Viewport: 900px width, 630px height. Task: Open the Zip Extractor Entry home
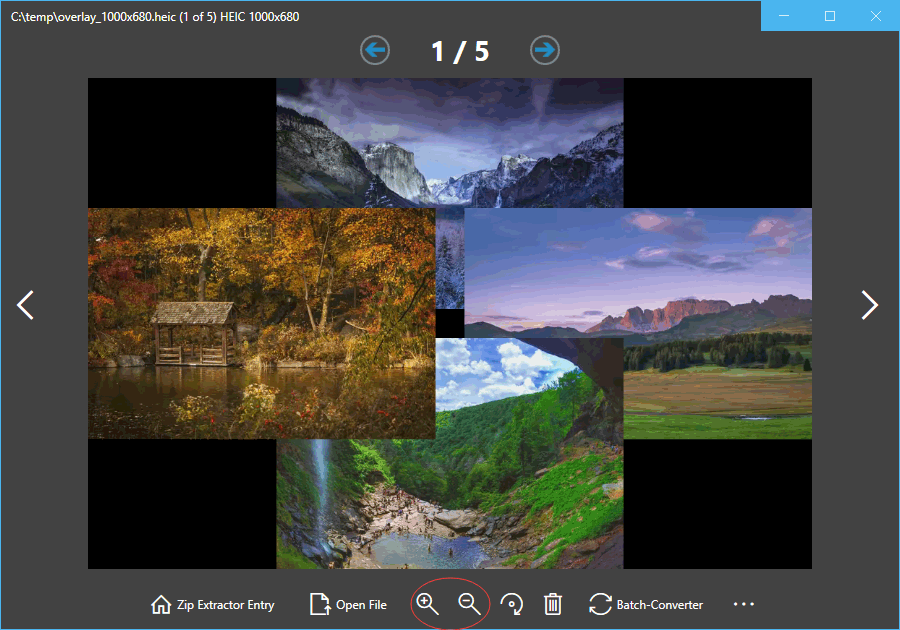(x=212, y=605)
